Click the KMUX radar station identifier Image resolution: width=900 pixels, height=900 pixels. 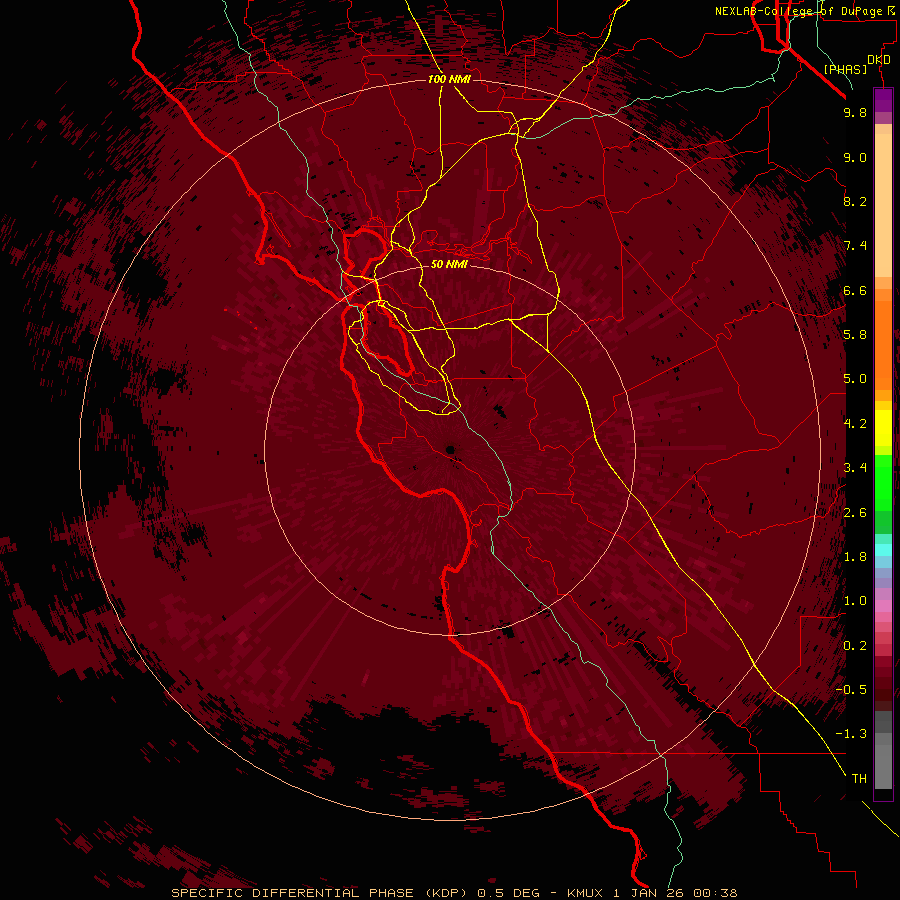[585, 893]
